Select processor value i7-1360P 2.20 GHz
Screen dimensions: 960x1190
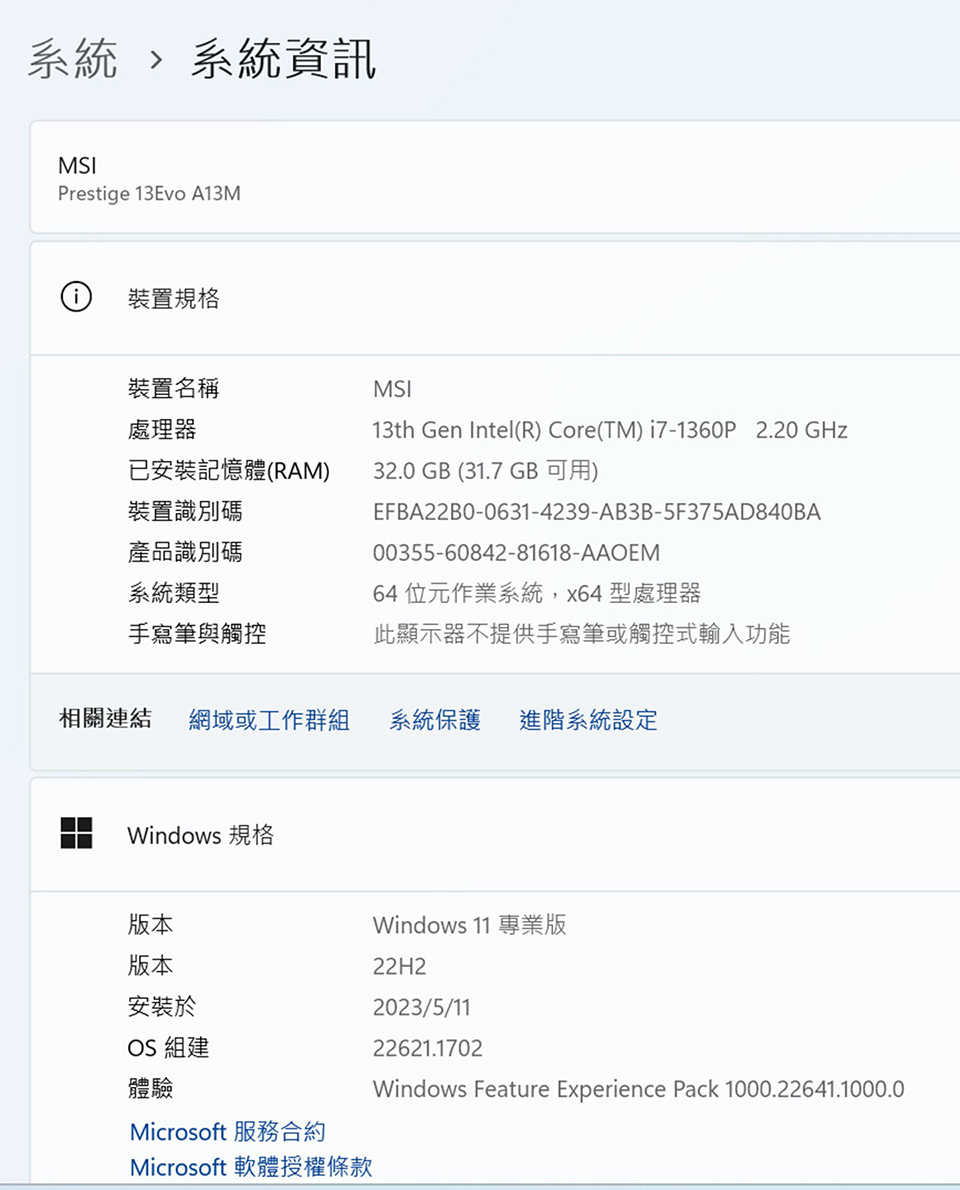click(610, 430)
